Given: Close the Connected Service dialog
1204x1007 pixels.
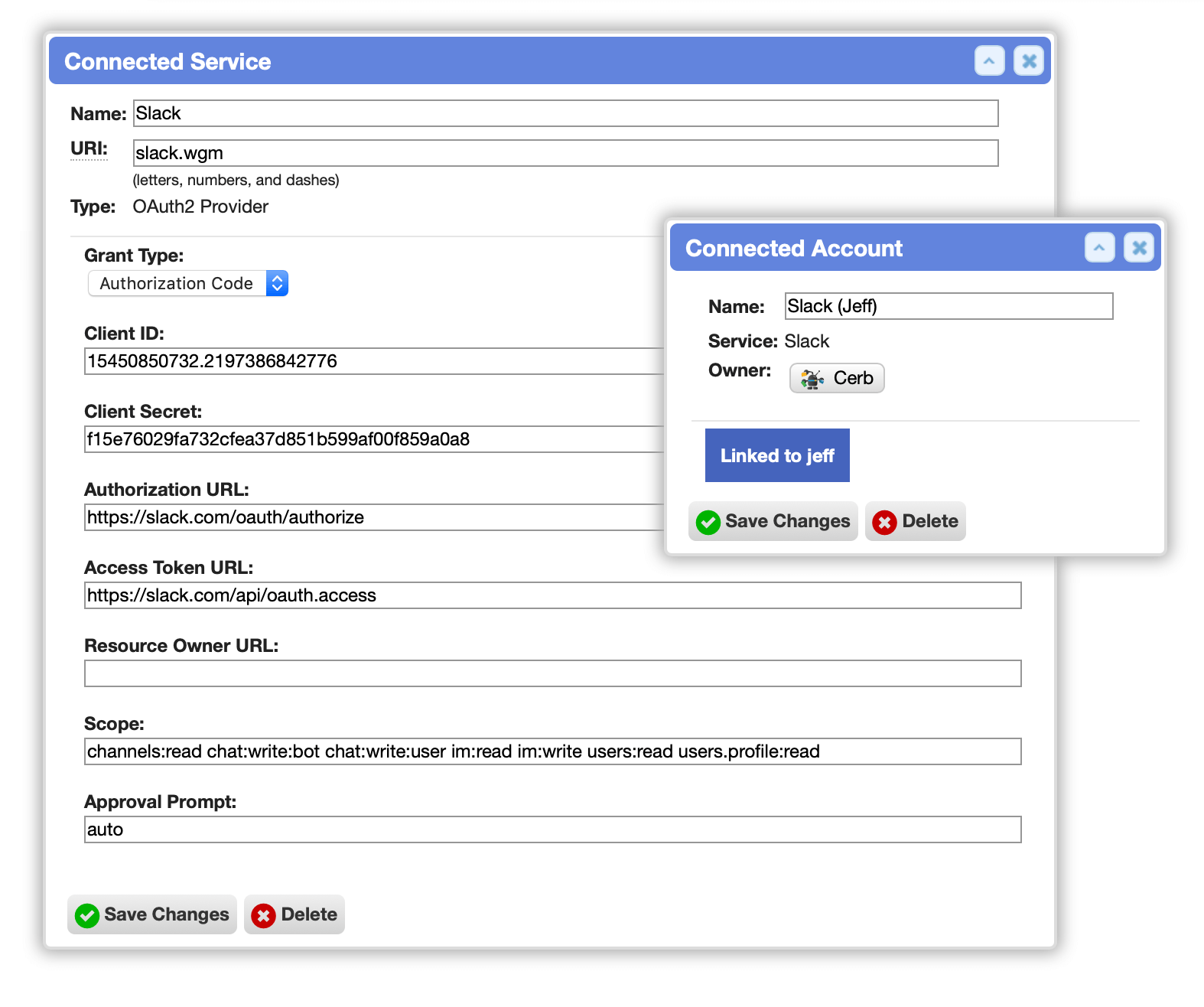Looking at the screenshot, I should tap(1029, 60).
